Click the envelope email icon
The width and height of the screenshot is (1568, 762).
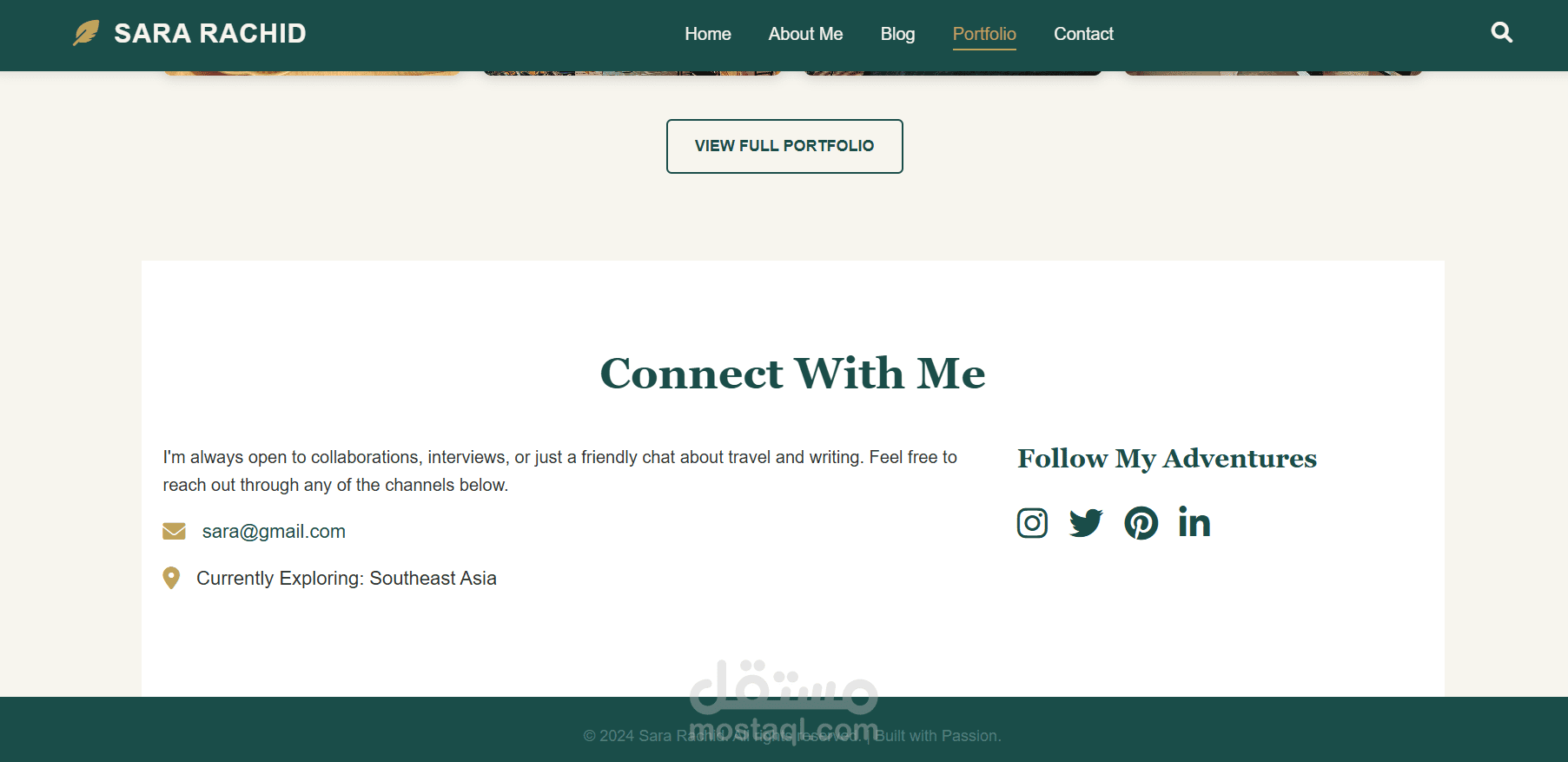174,531
